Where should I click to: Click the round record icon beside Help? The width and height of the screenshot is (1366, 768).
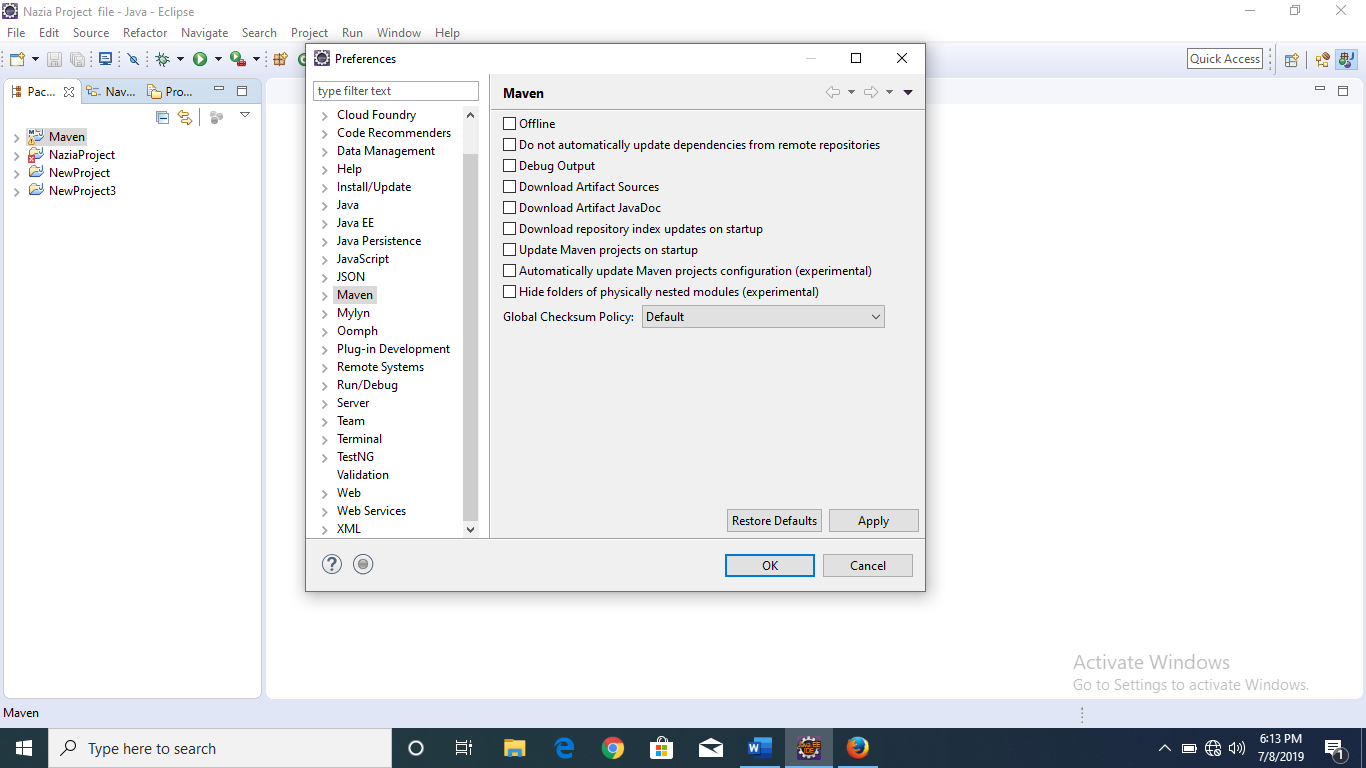[x=363, y=564]
